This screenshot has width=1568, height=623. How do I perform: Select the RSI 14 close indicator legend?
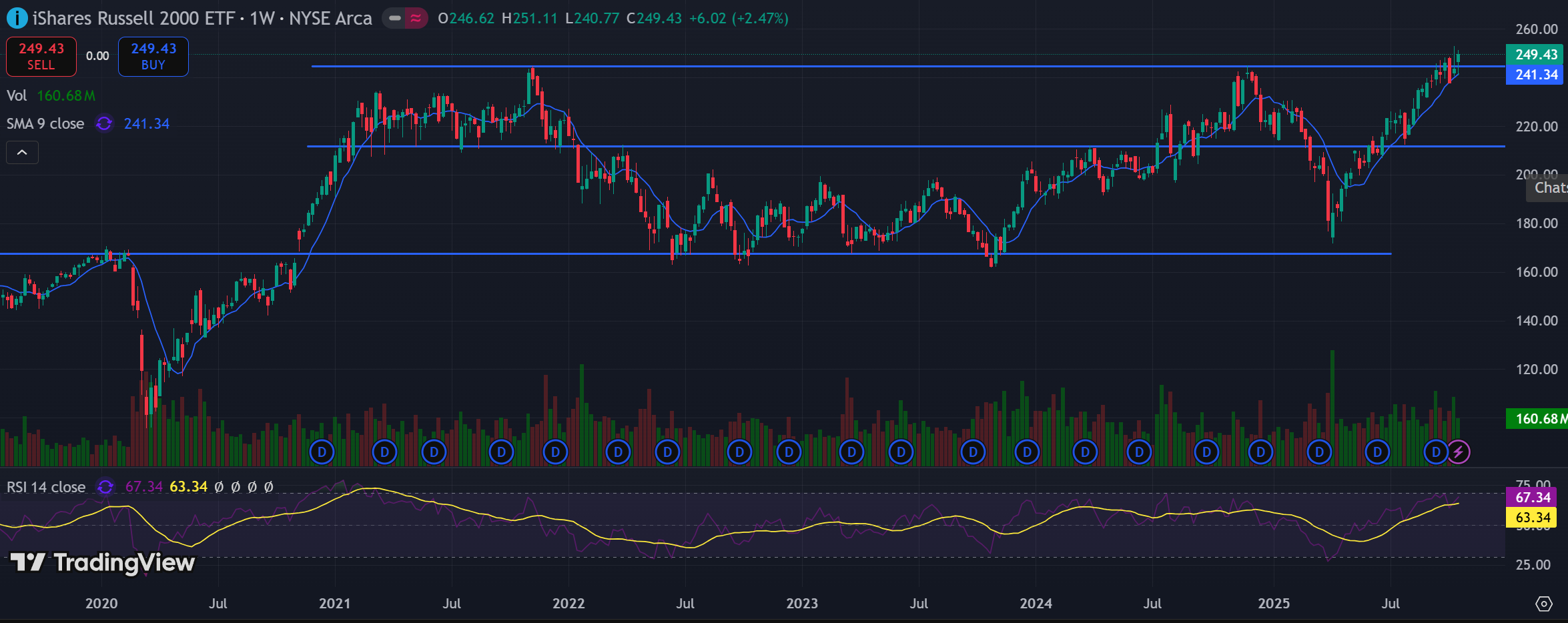click(46, 487)
